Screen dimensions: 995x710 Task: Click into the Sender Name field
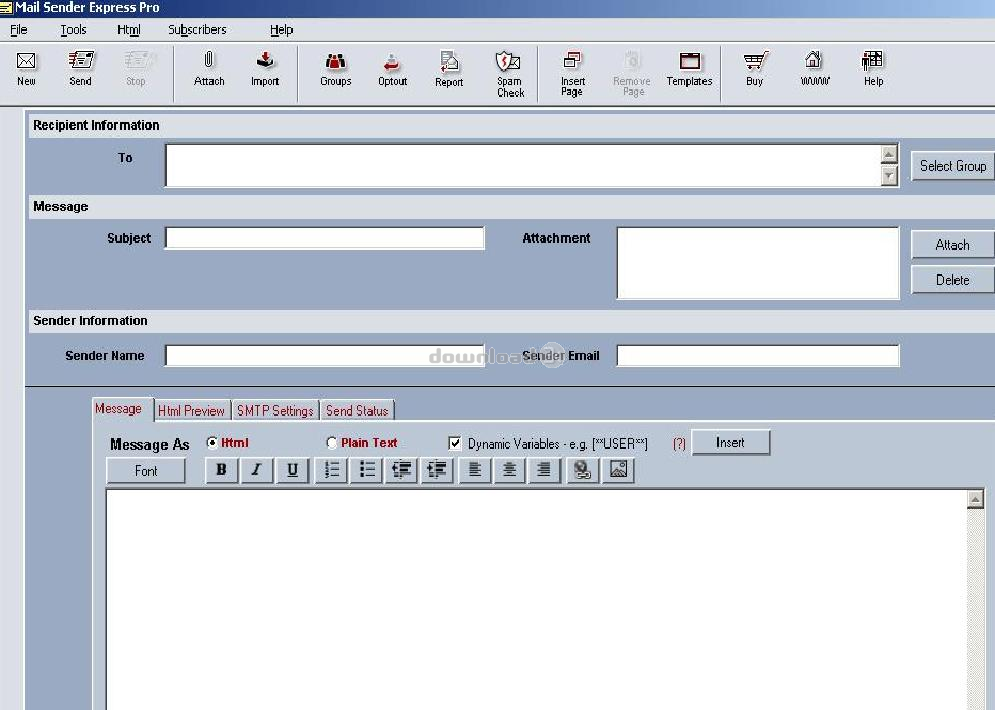(x=325, y=355)
